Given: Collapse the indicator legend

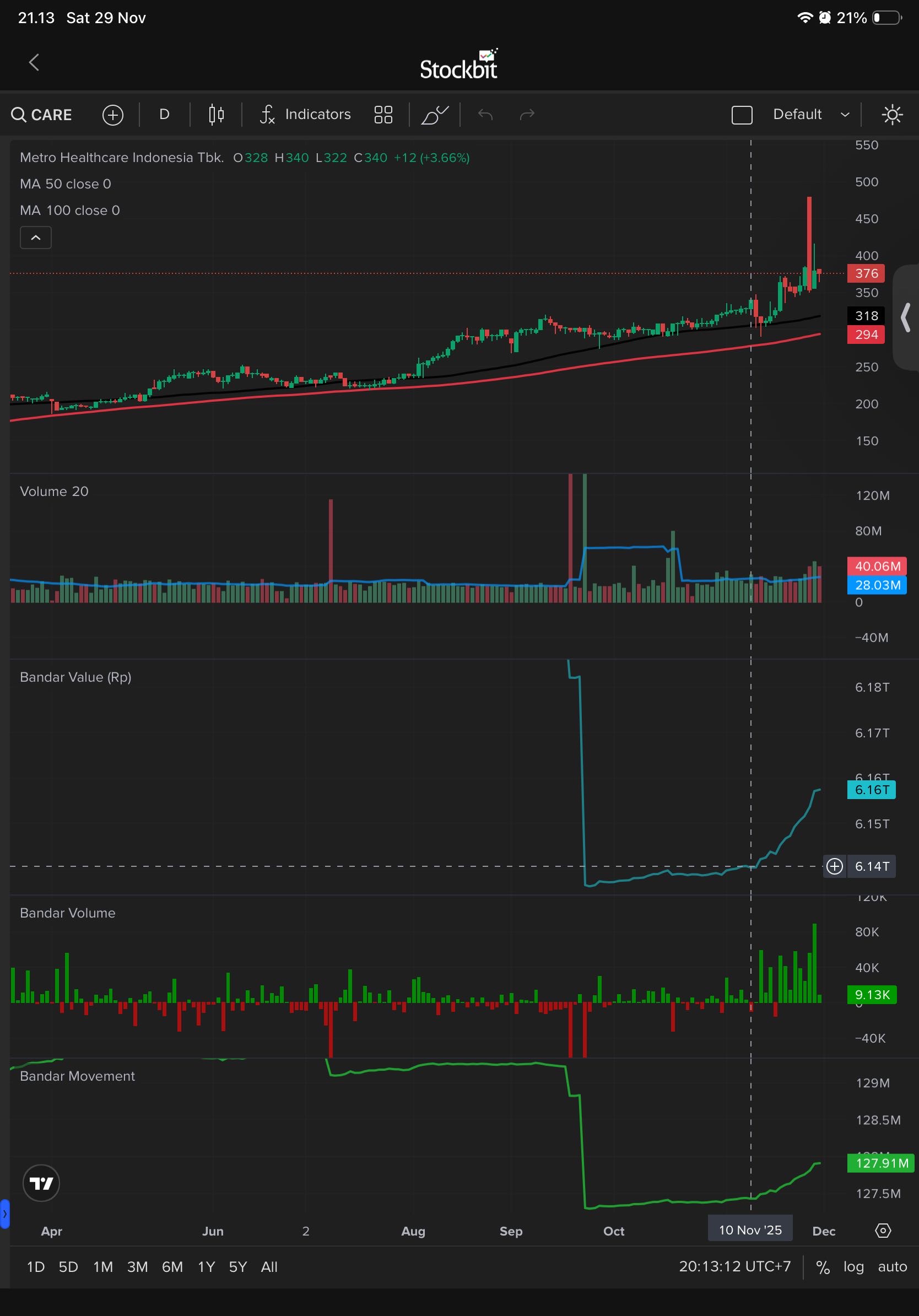Looking at the screenshot, I should (x=35, y=238).
